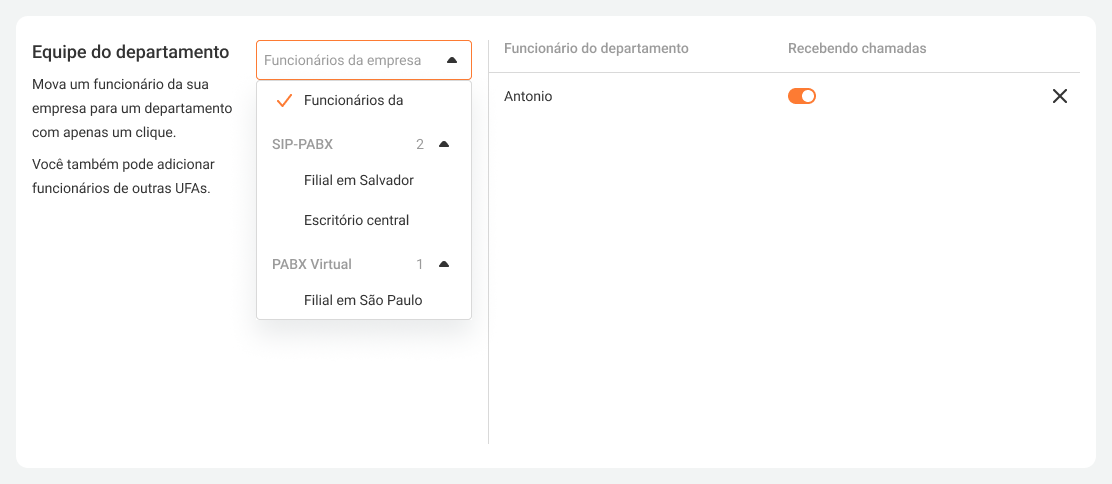The height and width of the screenshot is (484, 1112).
Task: Click the PABX Virtual group header
Action: point(312,264)
